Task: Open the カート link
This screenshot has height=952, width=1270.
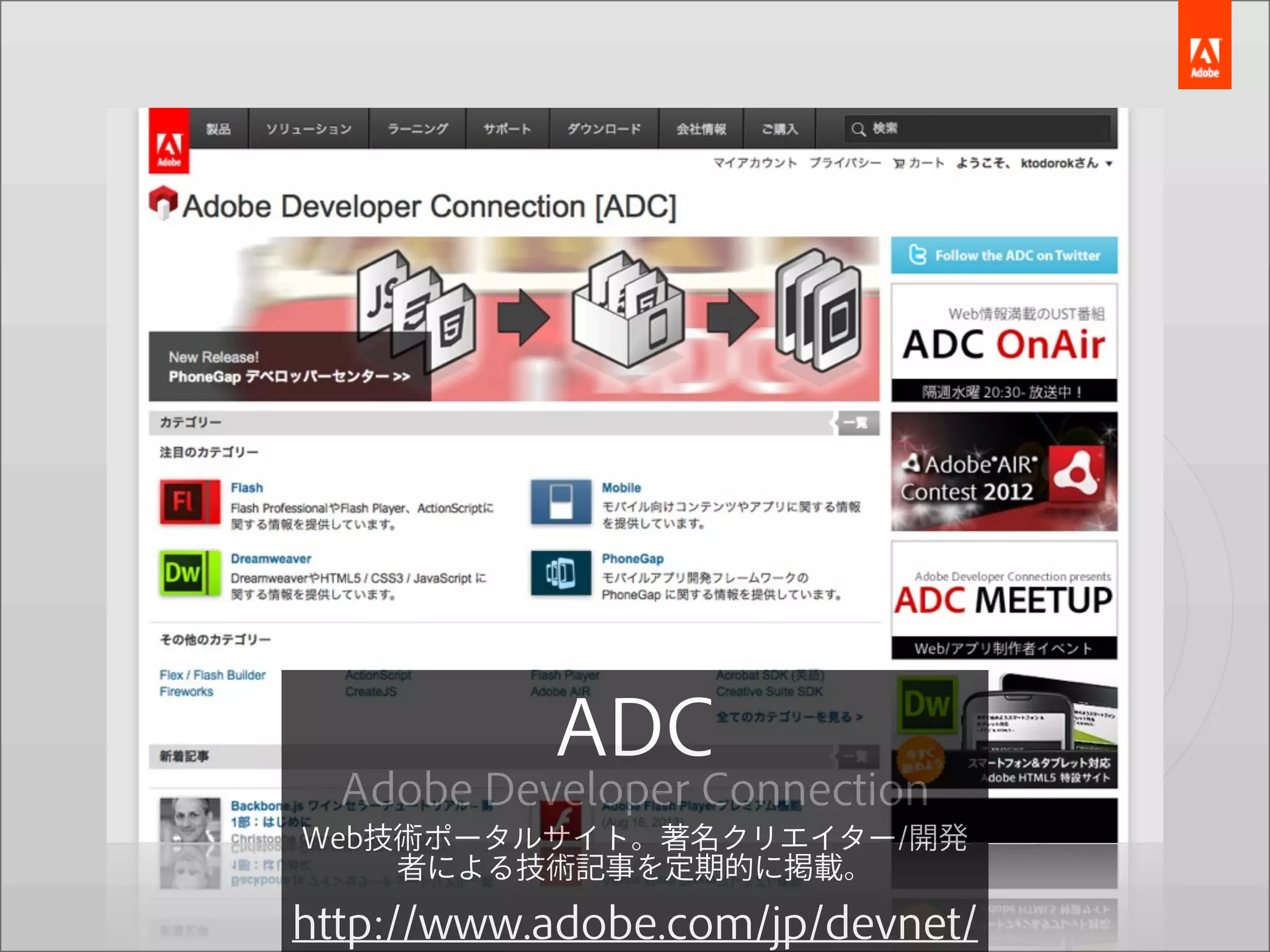Action: point(926,163)
